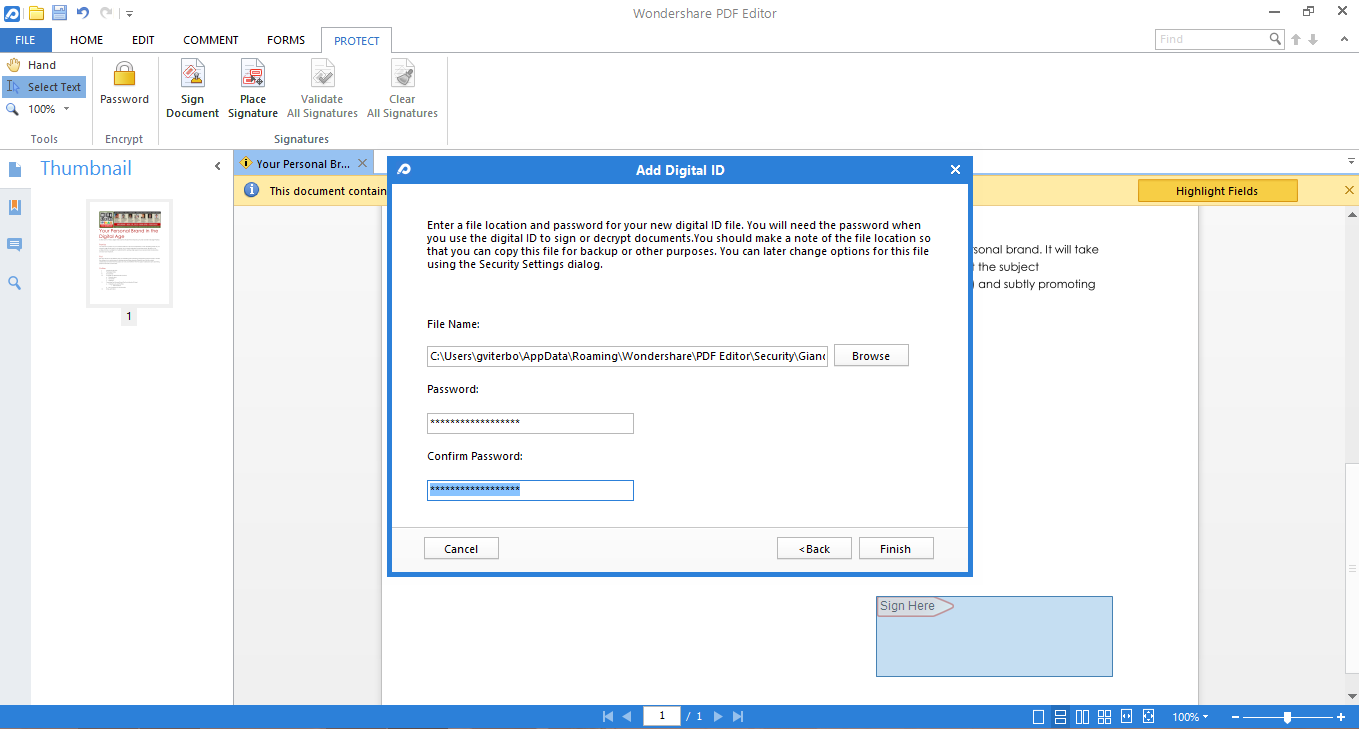Click the zoom slider handle
The height and width of the screenshot is (729, 1359).
[1287, 717]
